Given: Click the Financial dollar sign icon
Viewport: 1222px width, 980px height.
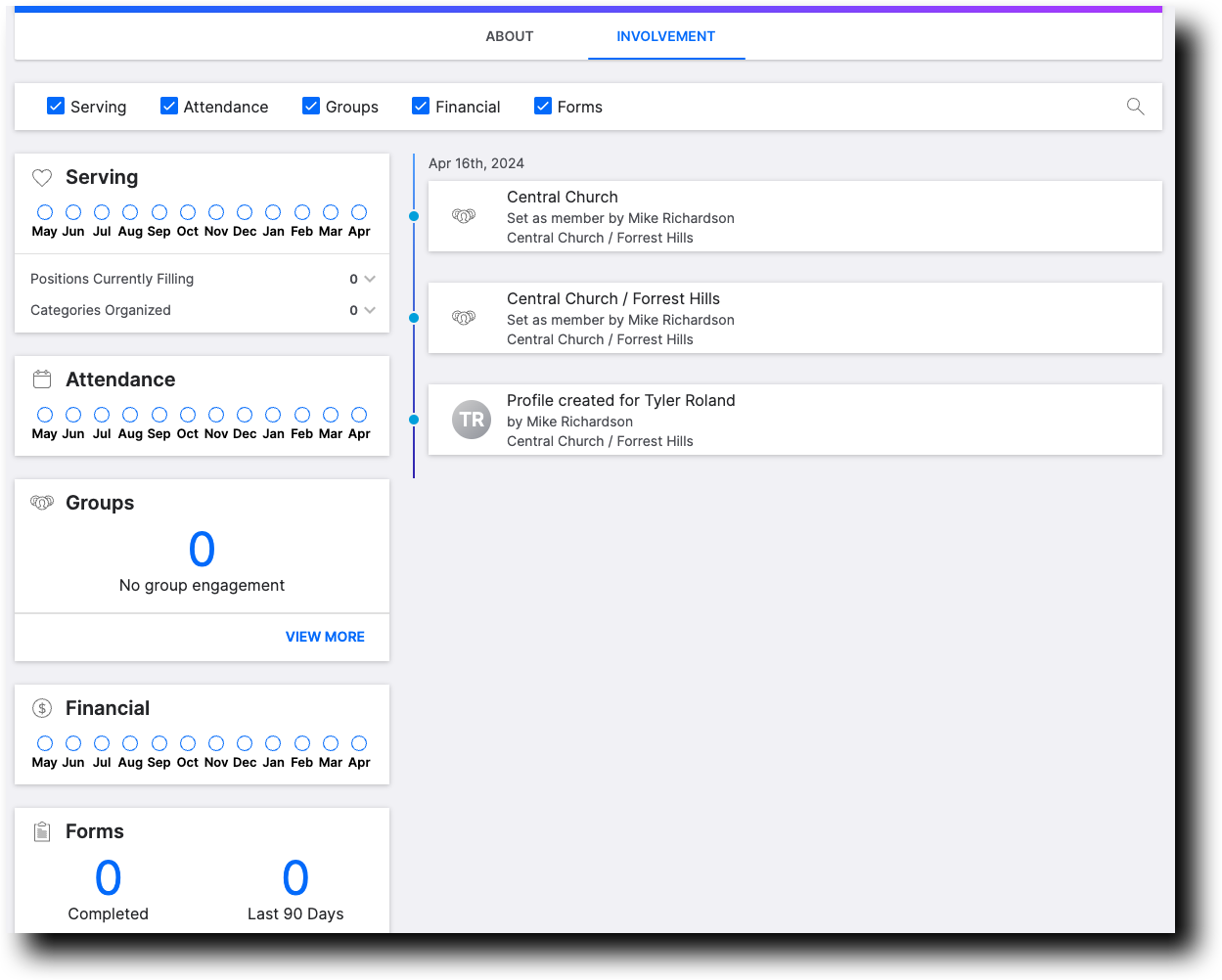Looking at the screenshot, I should (41, 707).
